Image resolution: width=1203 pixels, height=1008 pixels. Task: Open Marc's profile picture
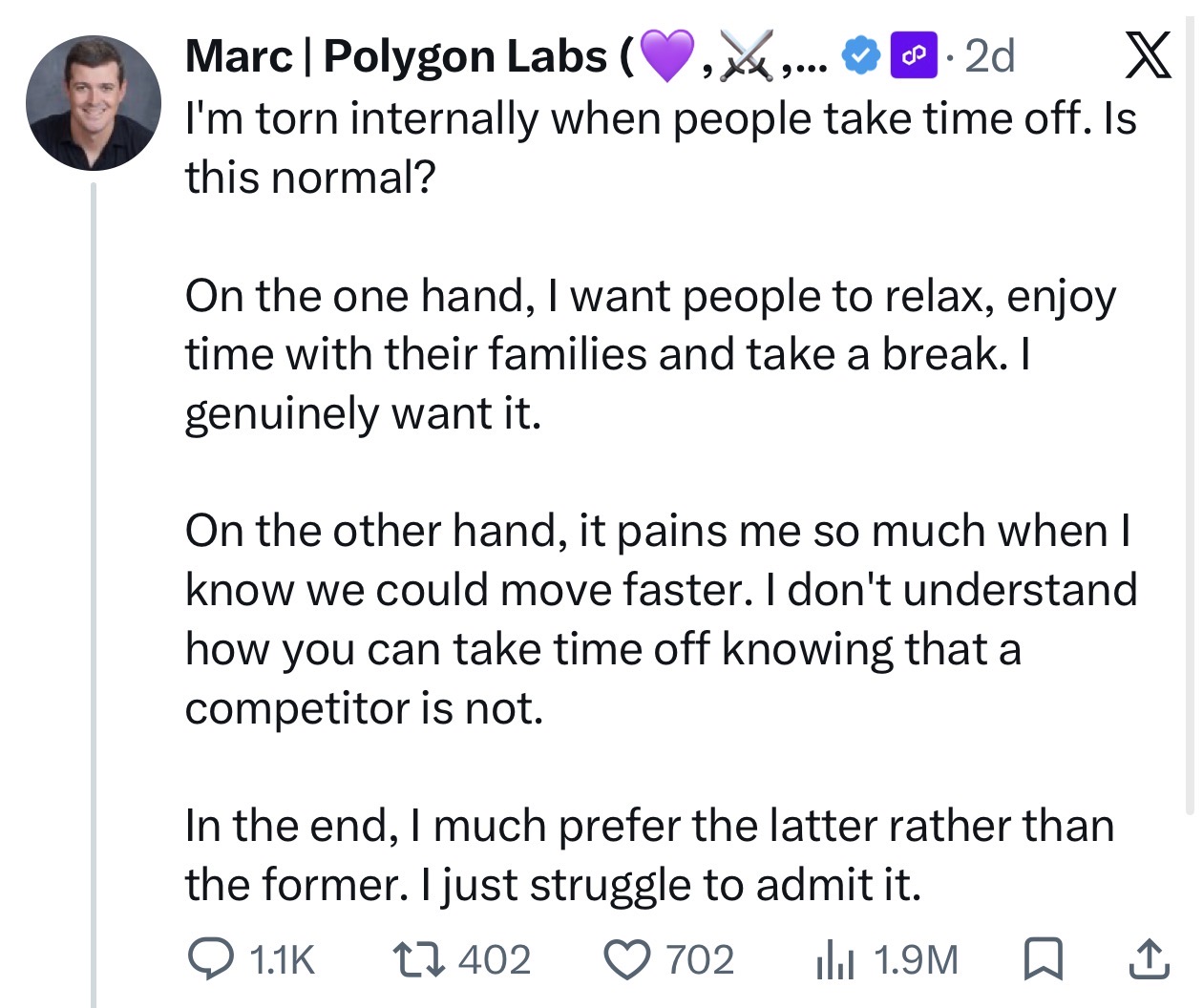(x=93, y=103)
